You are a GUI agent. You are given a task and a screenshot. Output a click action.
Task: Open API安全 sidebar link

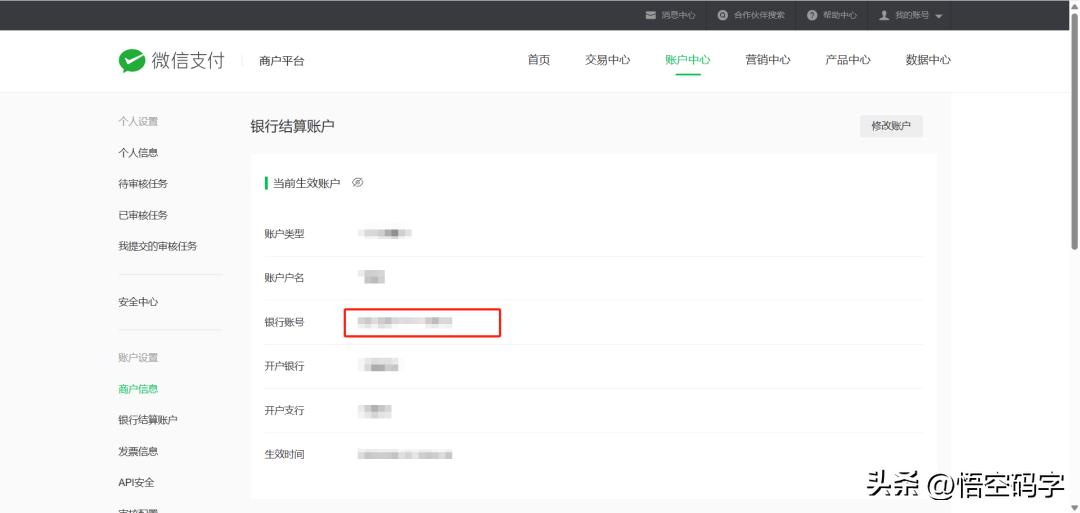coord(136,482)
